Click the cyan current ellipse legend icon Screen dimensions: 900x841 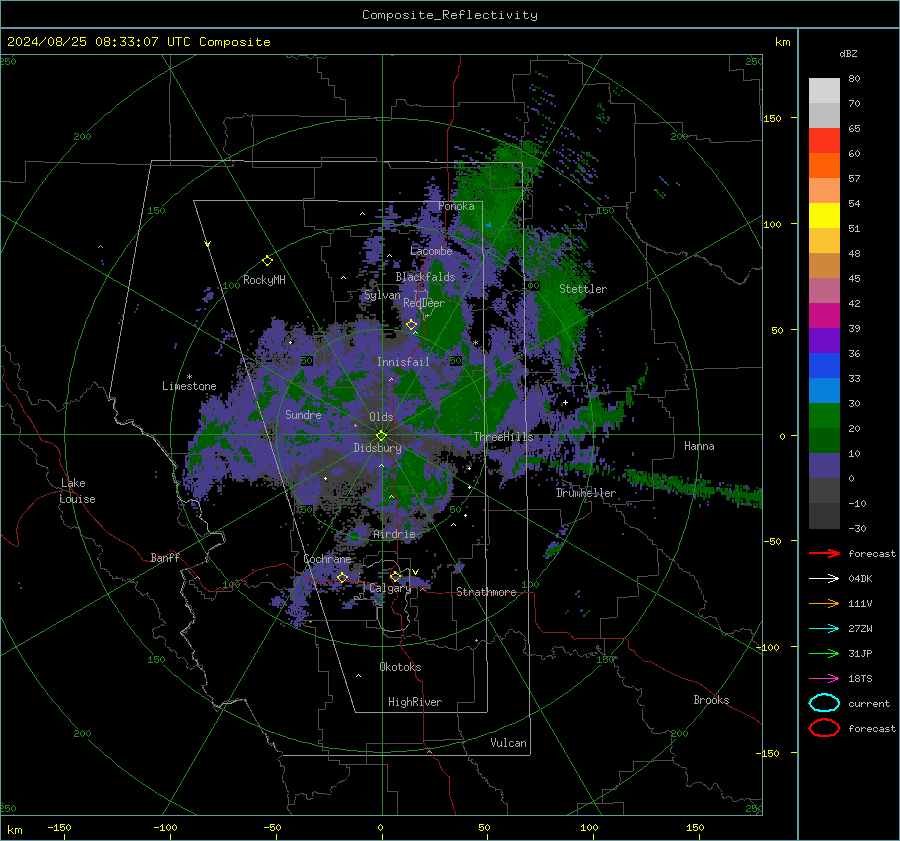[824, 703]
